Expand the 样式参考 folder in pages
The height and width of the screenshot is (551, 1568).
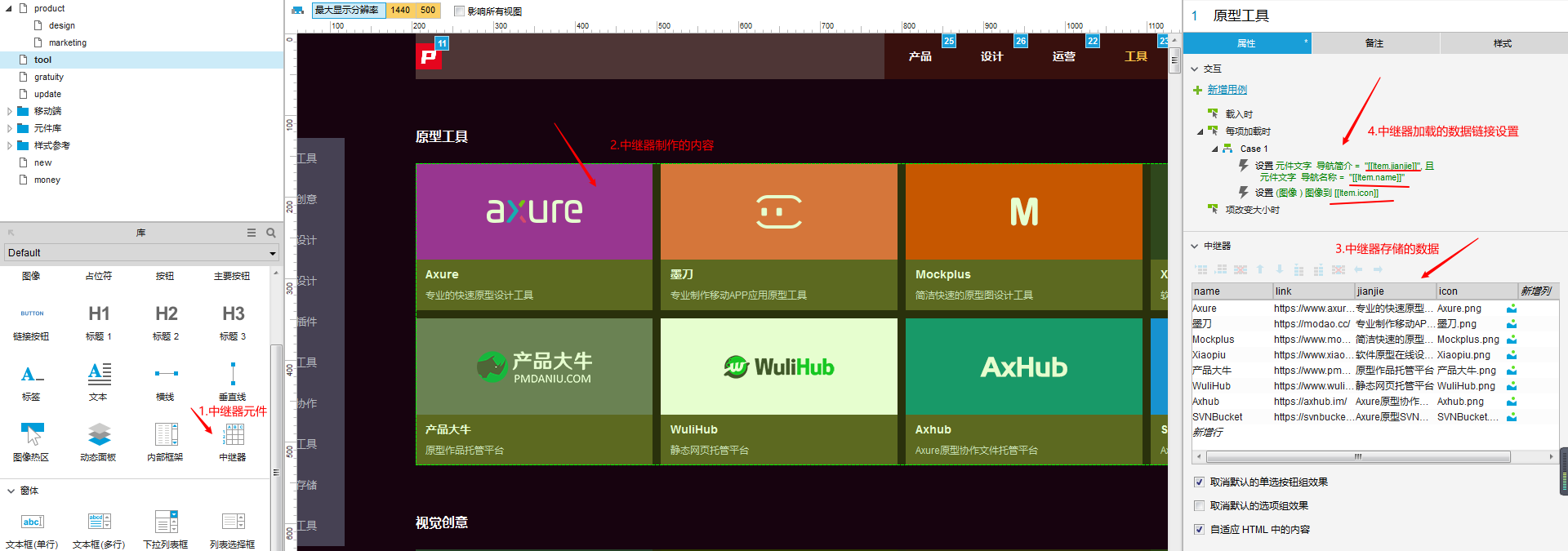[10, 145]
